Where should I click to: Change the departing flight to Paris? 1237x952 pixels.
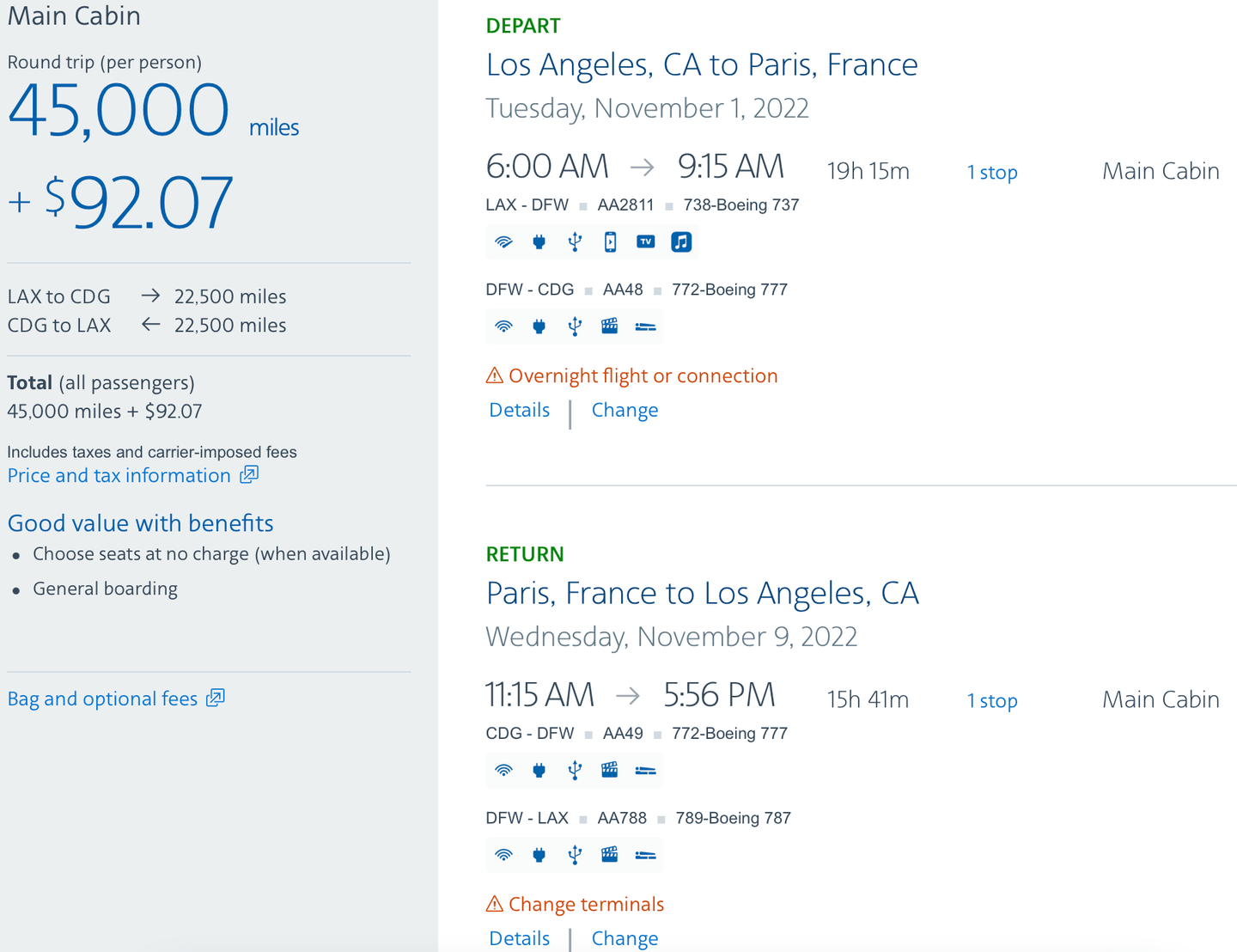[x=625, y=411]
